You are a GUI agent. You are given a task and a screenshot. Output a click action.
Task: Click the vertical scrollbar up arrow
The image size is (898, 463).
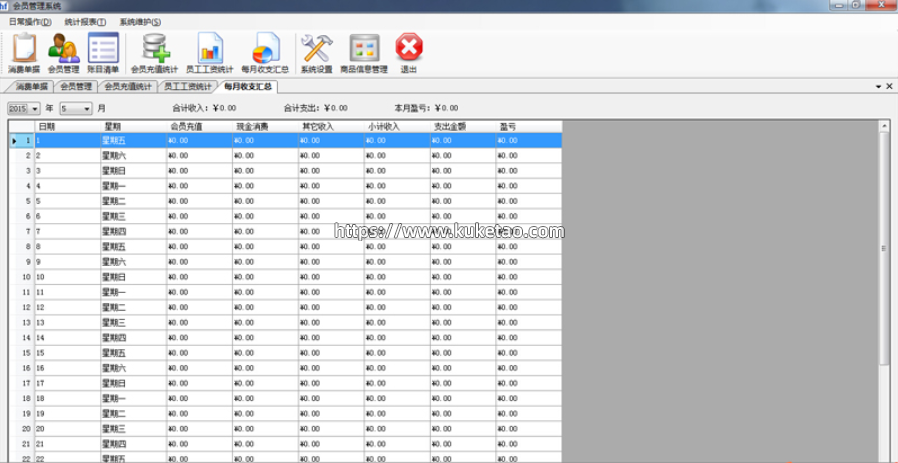click(x=884, y=127)
